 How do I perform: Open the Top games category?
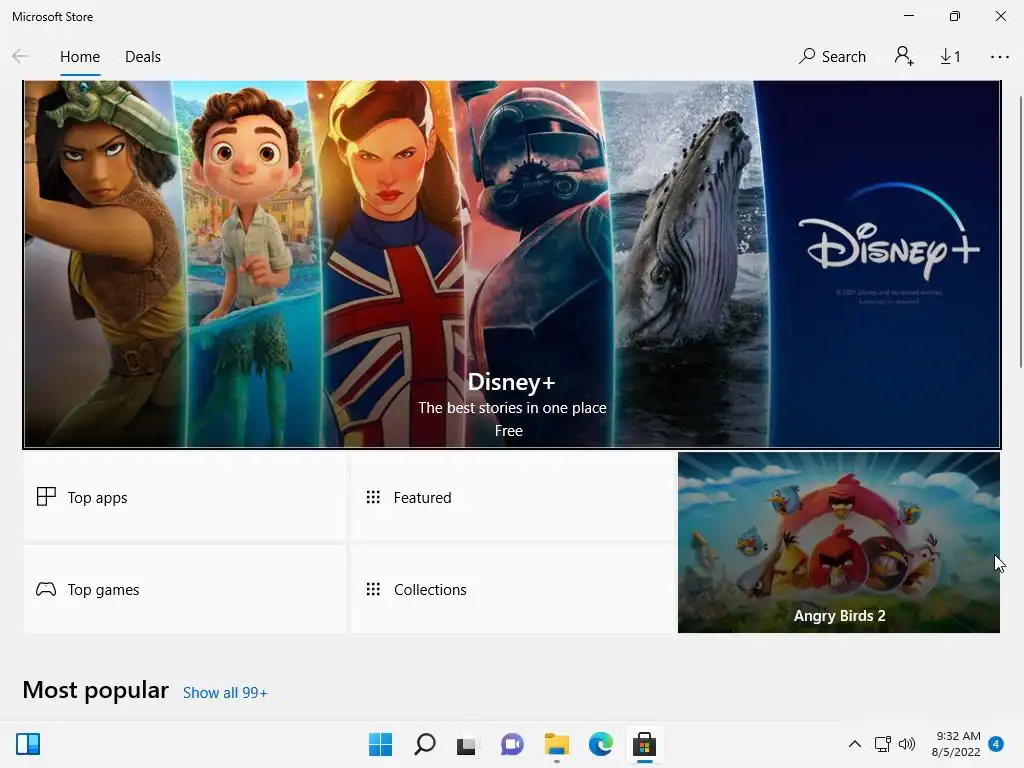185,590
